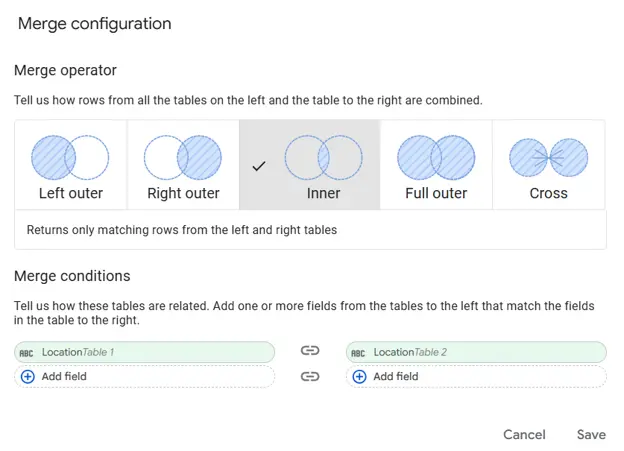The image size is (624, 451).
Task: Click the plus icon in right Add field
Action: tap(360, 377)
